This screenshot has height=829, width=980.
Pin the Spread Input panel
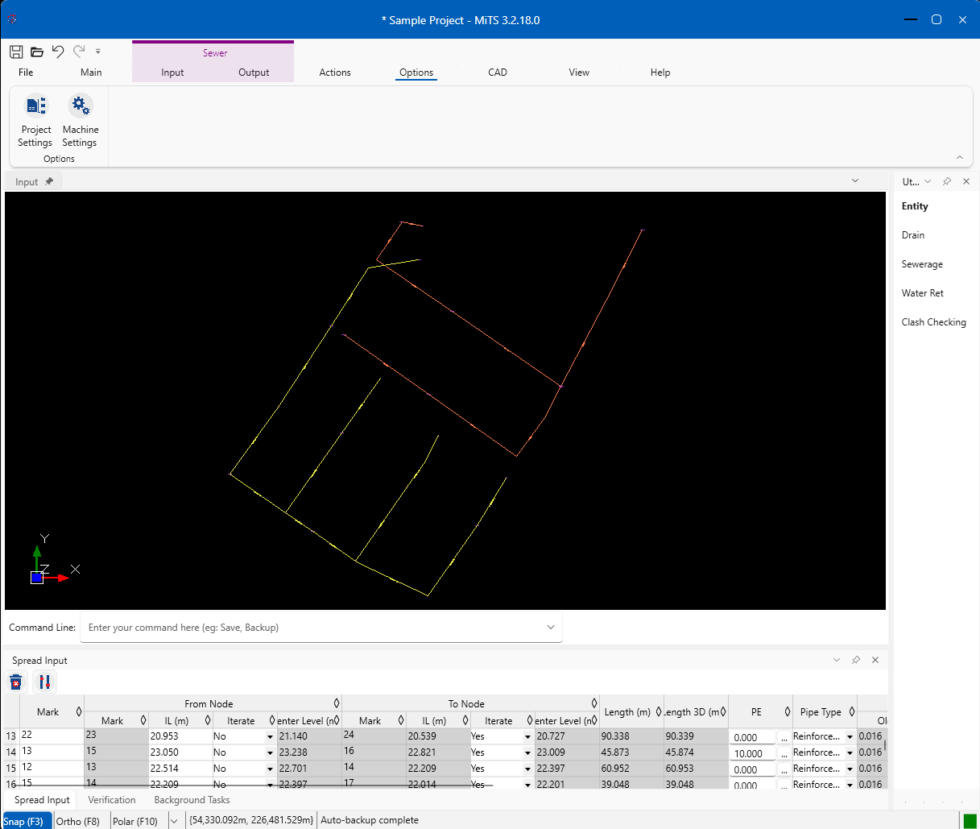[x=856, y=660]
